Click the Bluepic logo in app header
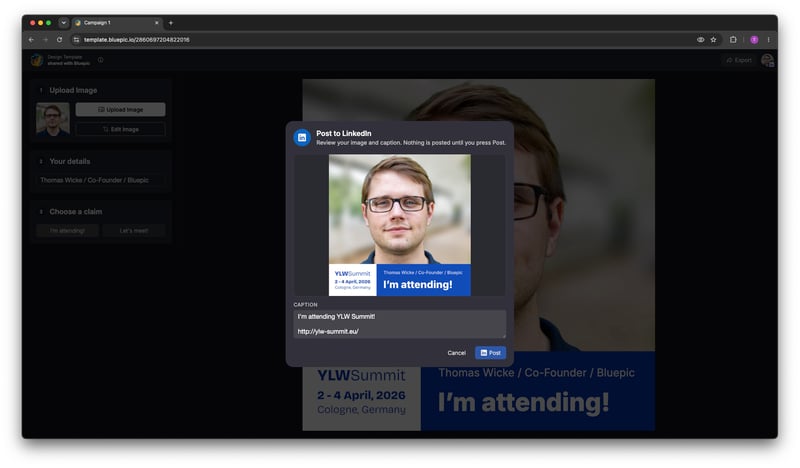The image size is (800, 468). pos(37,60)
